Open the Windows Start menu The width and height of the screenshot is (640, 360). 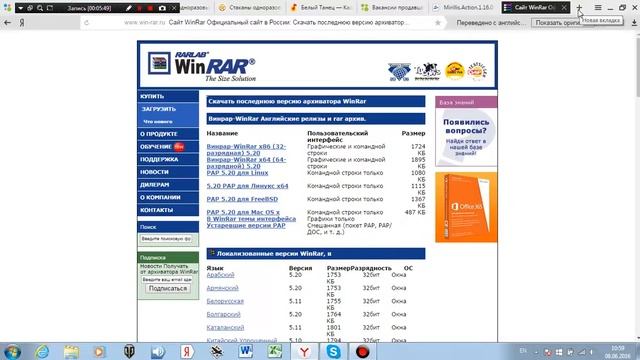[x=12, y=351]
